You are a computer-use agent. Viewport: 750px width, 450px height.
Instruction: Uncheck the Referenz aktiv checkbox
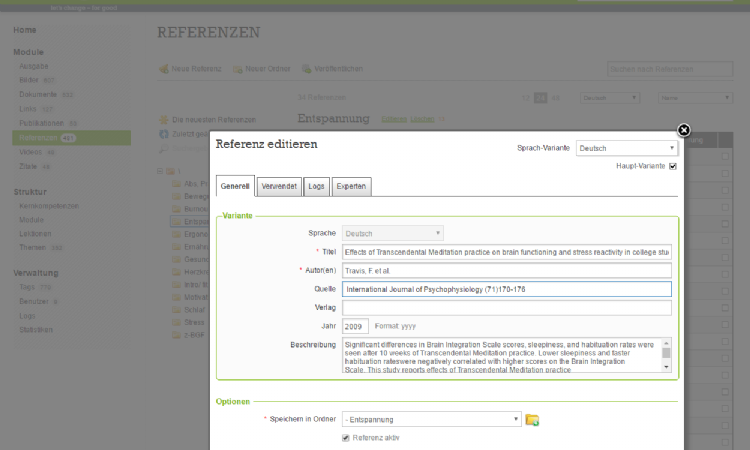click(346, 437)
